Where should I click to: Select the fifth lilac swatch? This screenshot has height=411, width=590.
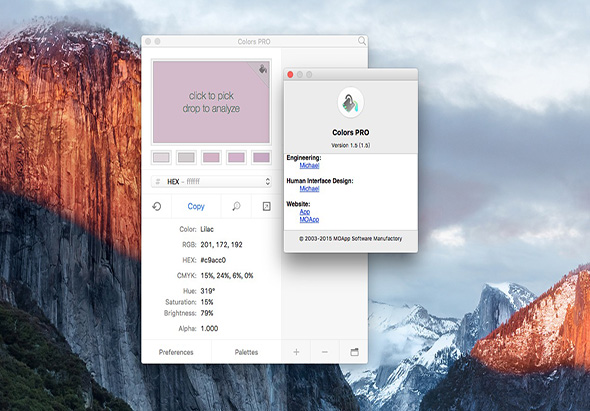coord(261,157)
